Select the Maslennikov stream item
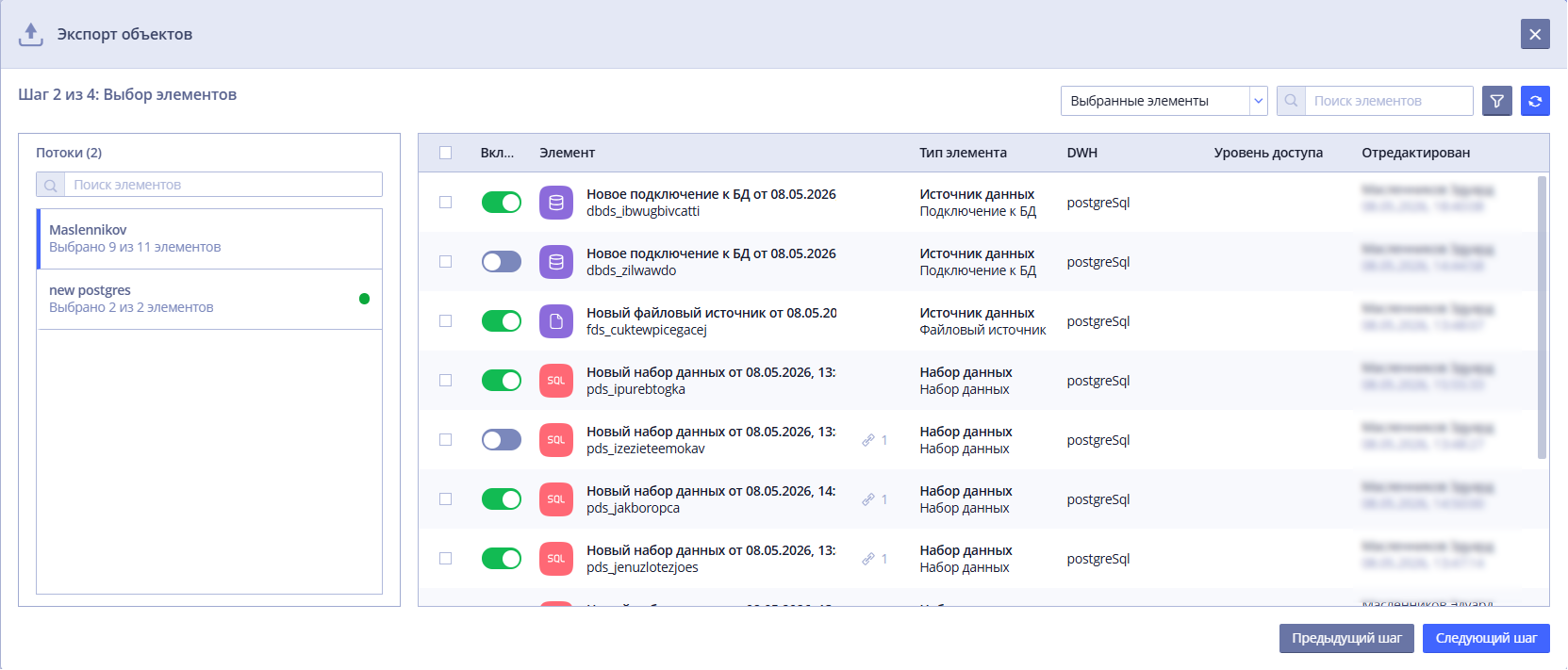The image size is (1568, 670). [x=209, y=238]
